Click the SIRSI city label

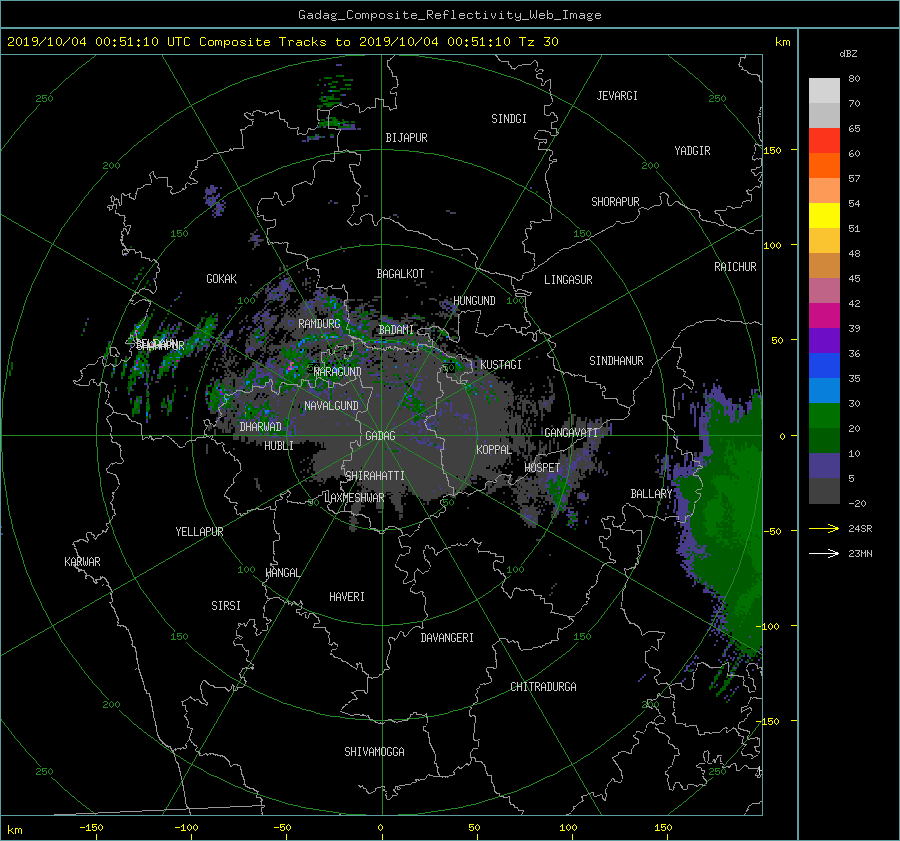click(x=226, y=606)
